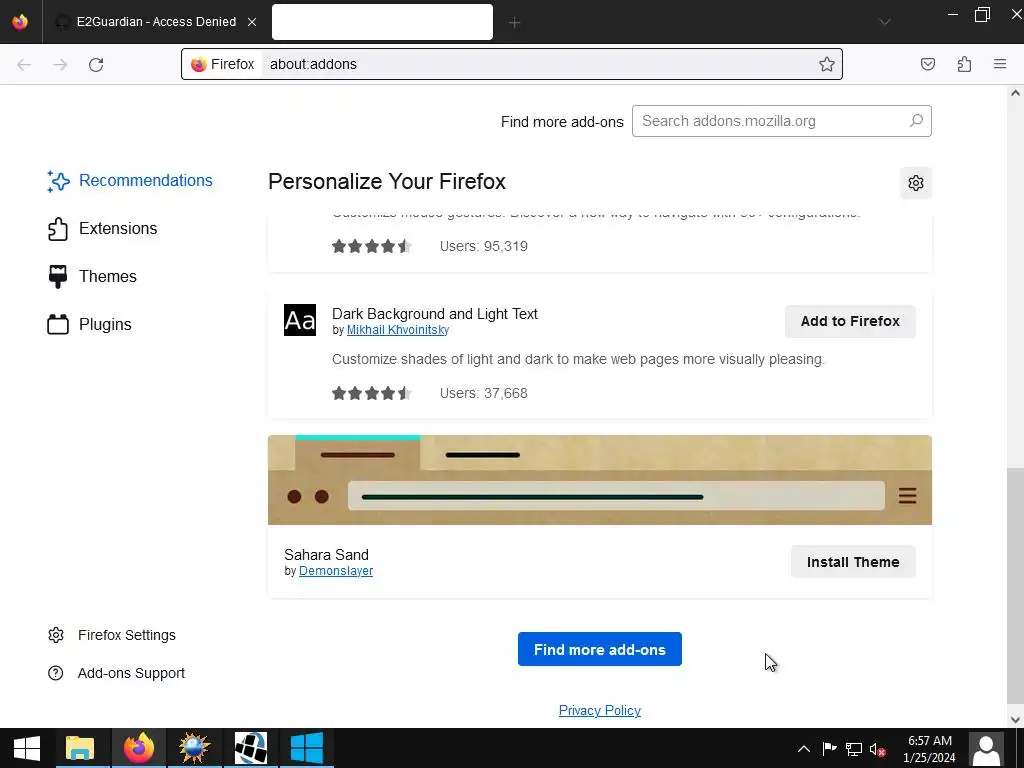Bookmark this page with the star icon

(x=827, y=64)
